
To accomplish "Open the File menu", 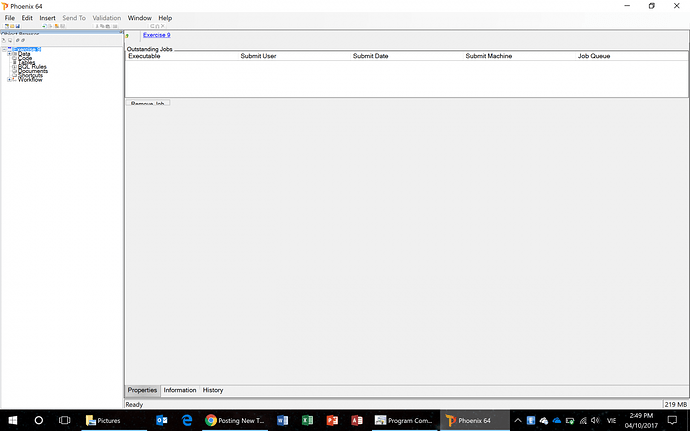I will click(10, 18).
